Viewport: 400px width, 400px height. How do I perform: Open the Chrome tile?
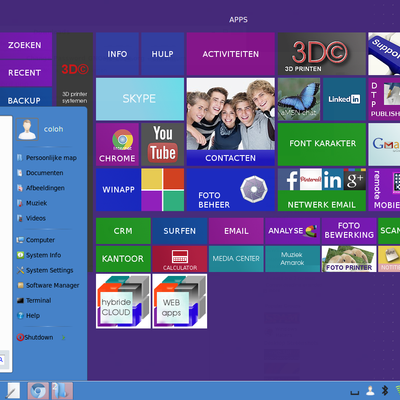(117, 144)
